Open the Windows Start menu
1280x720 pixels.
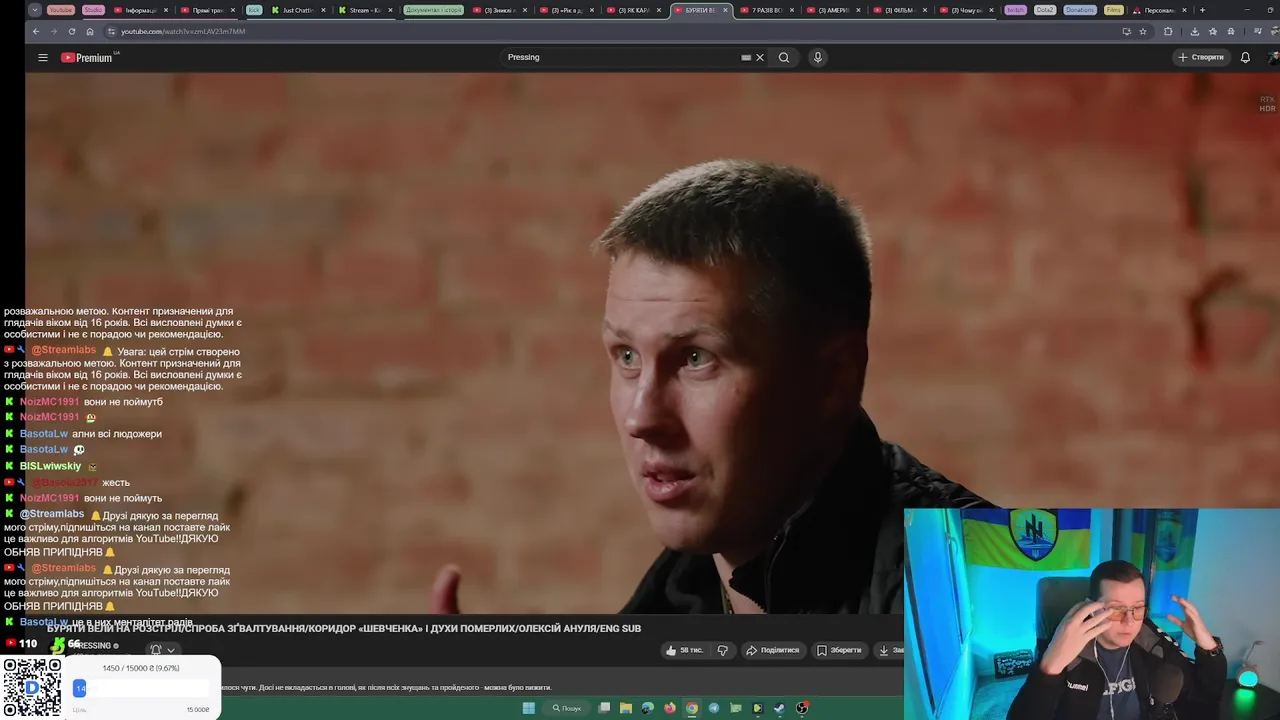(529, 708)
